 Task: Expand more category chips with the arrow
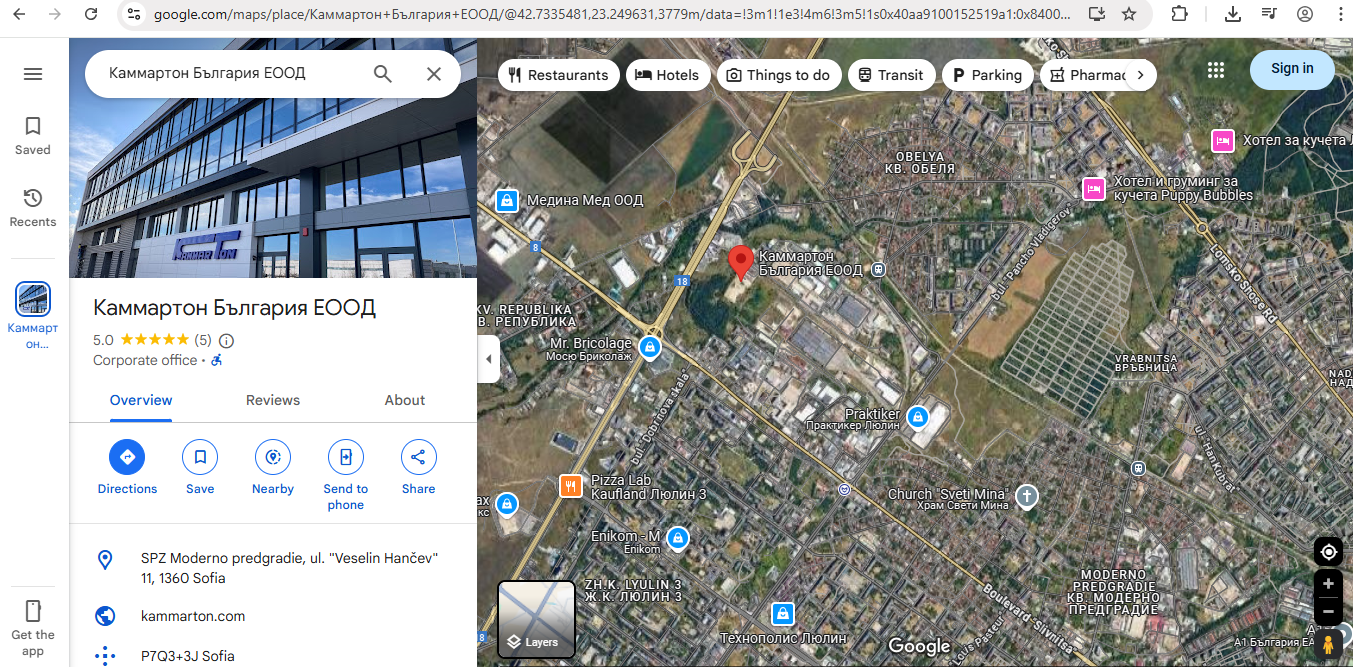coord(1140,75)
